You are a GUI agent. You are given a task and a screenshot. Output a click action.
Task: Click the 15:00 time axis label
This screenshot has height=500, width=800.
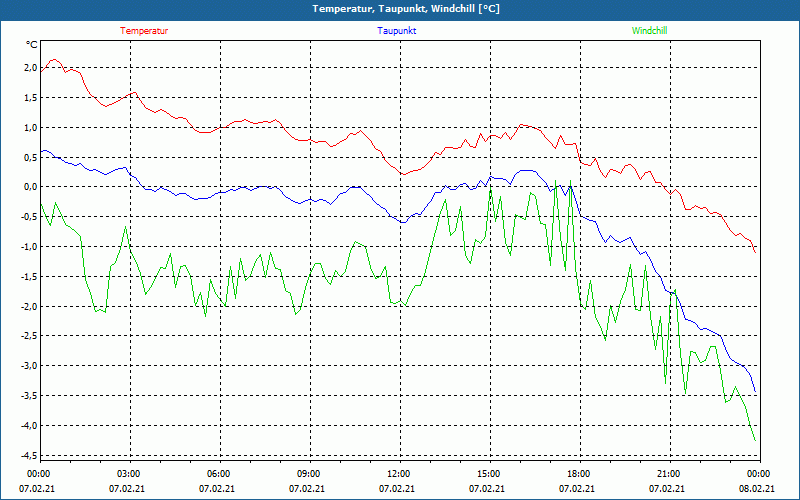pos(490,474)
